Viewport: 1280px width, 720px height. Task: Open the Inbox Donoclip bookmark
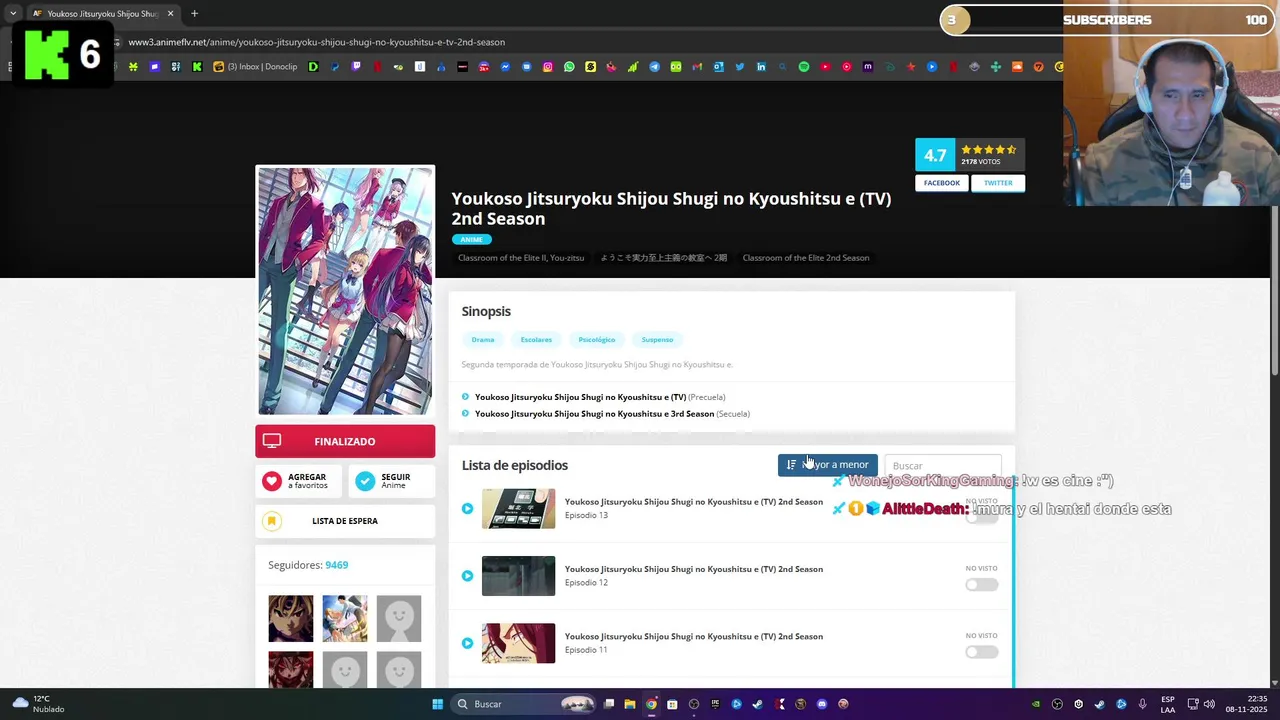click(x=255, y=67)
